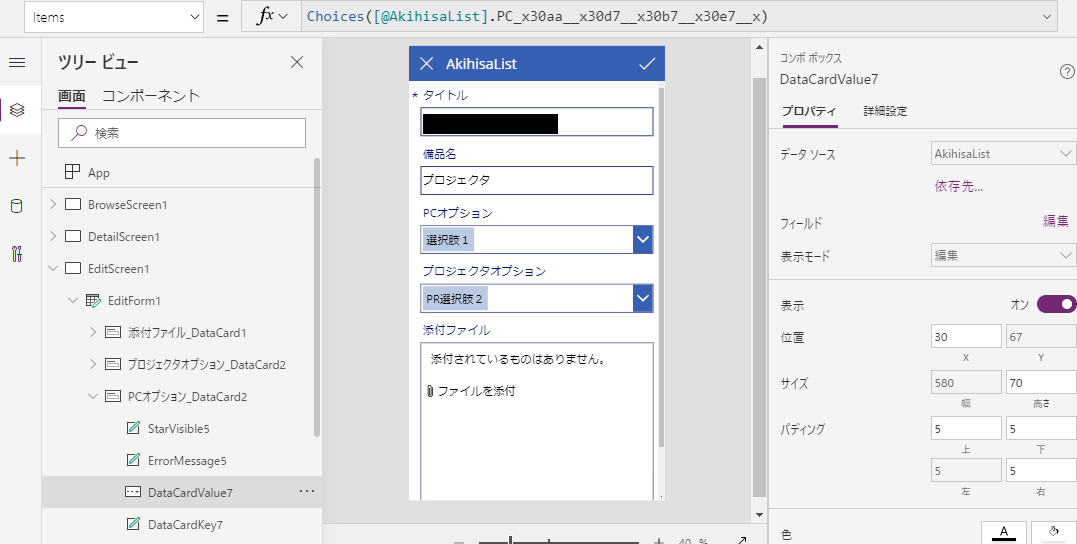Switch to the プロパティ tab
1077x544 pixels.
tap(809, 111)
